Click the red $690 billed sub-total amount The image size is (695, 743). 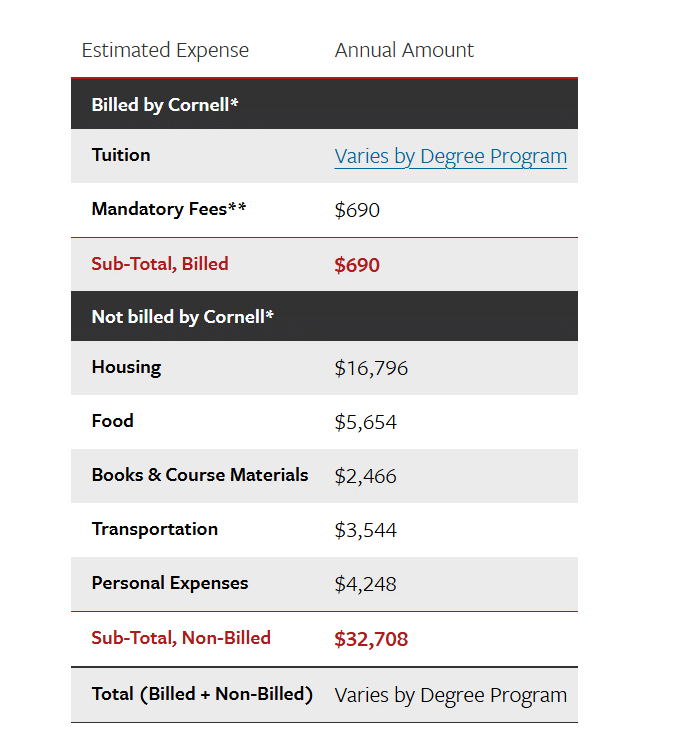[x=357, y=265]
